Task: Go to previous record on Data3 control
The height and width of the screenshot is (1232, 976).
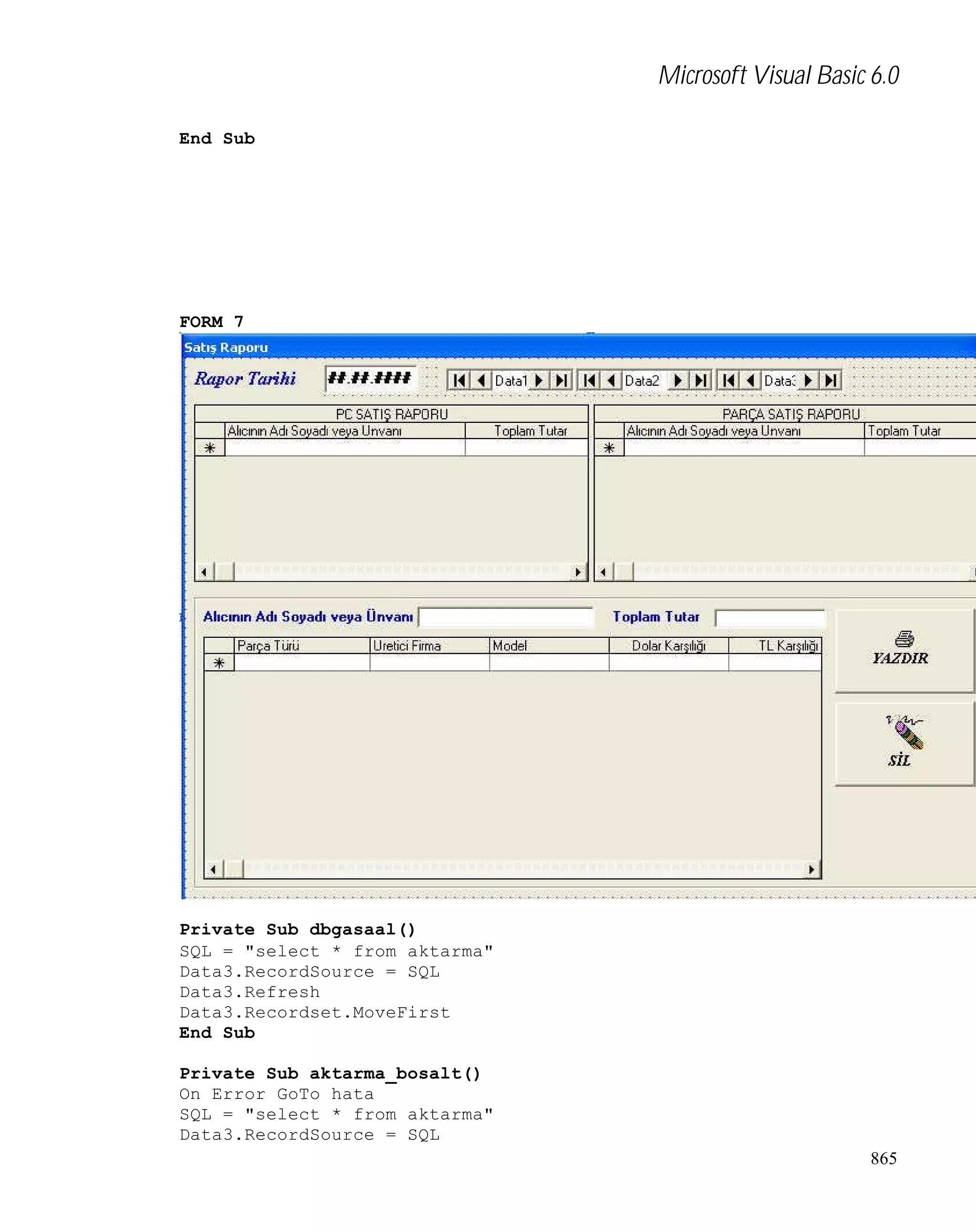Action: pyautogui.click(x=751, y=380)
